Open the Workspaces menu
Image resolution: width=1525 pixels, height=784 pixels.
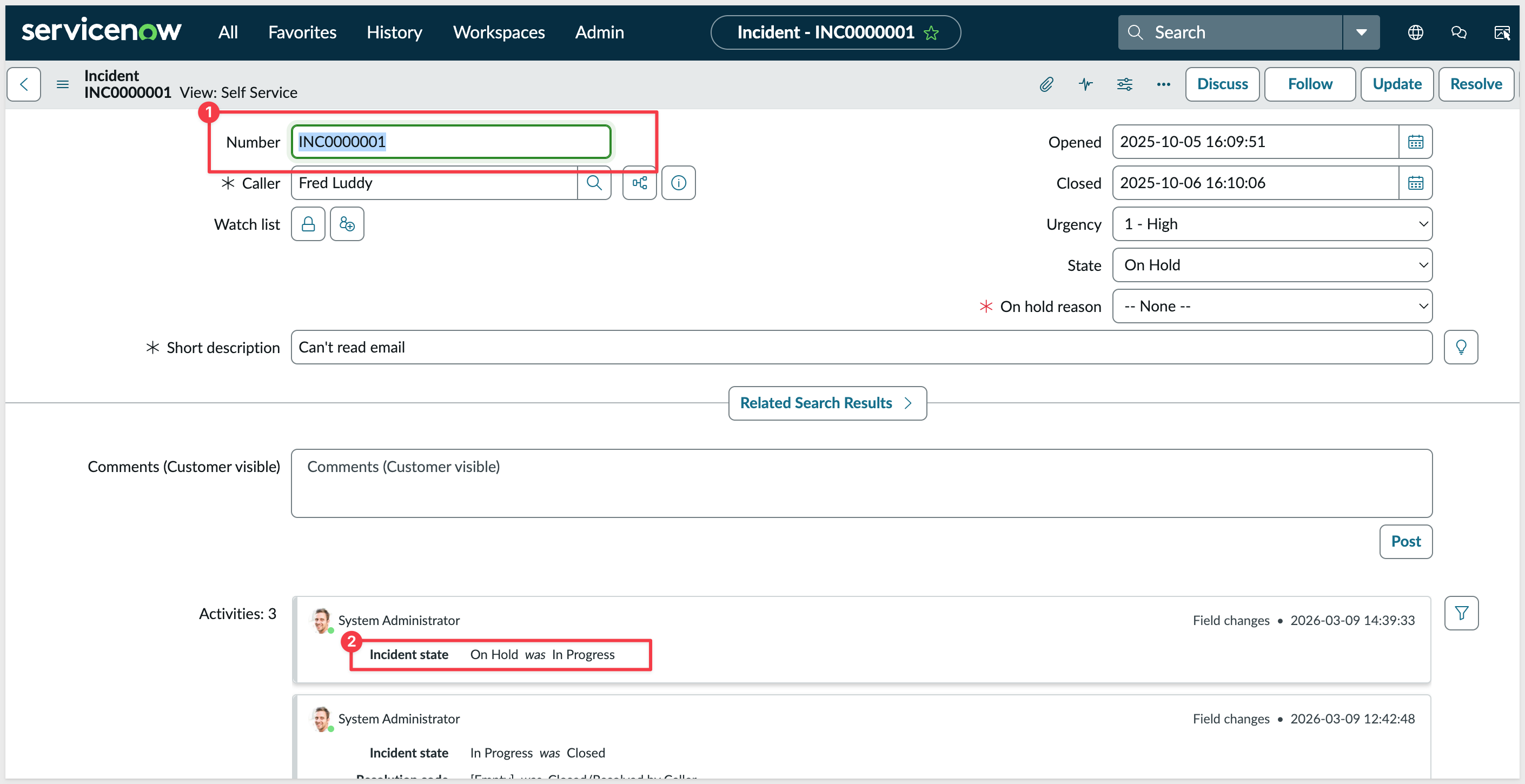499,32
